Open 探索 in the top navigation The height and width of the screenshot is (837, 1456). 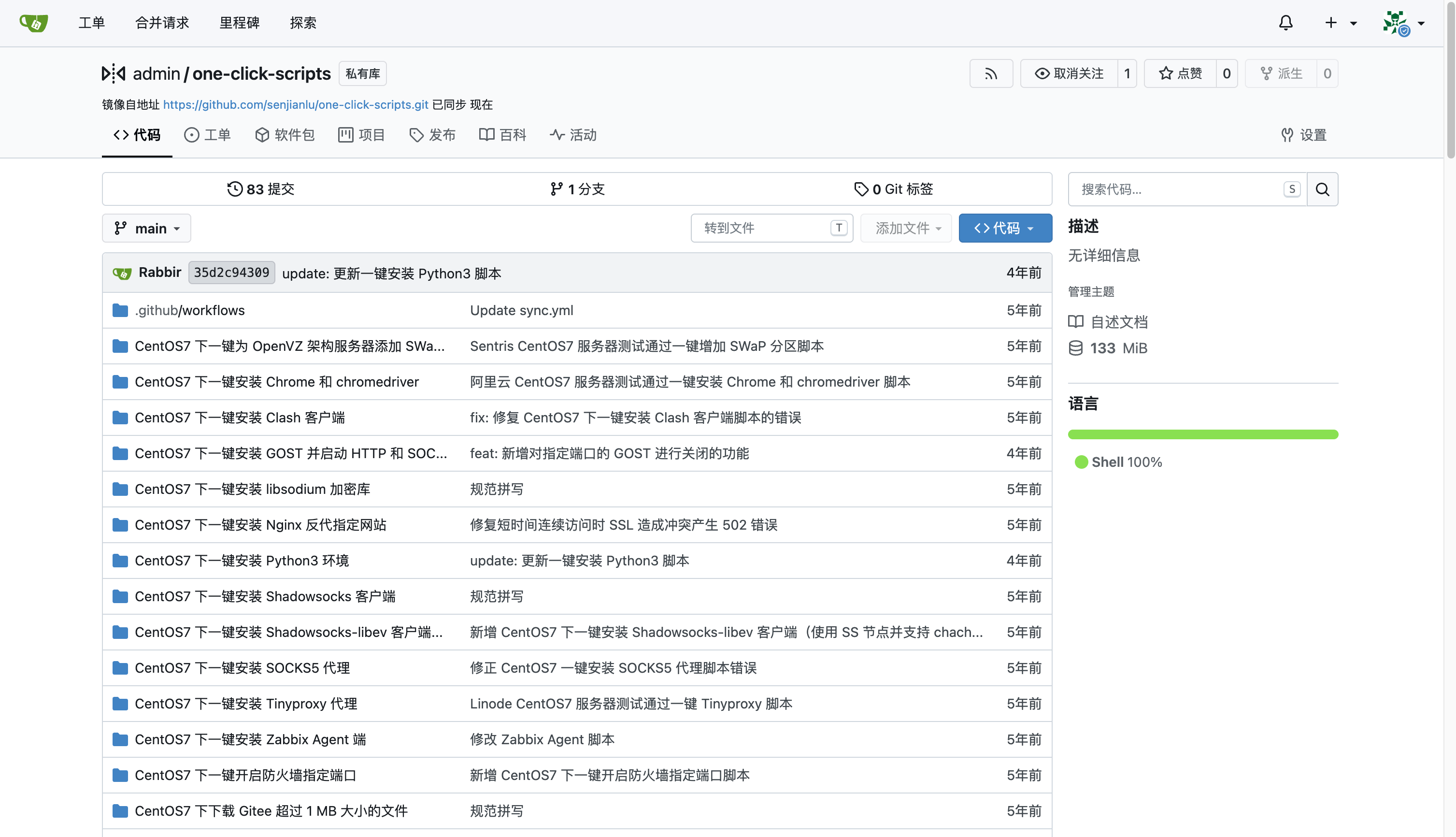click(303, 23)
